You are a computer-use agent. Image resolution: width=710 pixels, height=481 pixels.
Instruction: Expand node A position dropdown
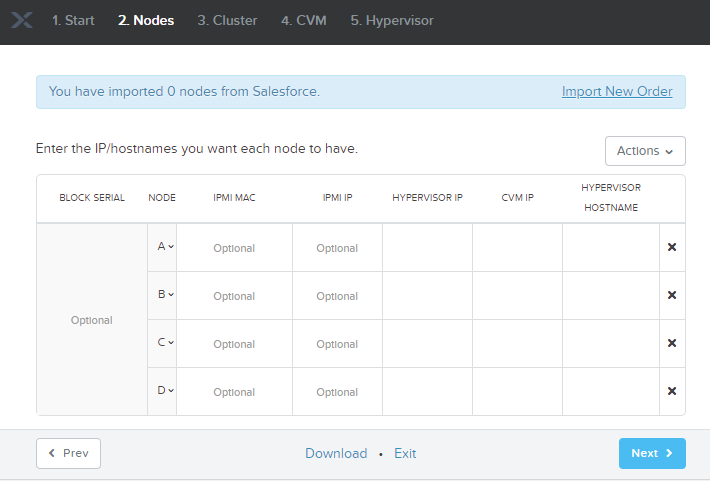165,246
